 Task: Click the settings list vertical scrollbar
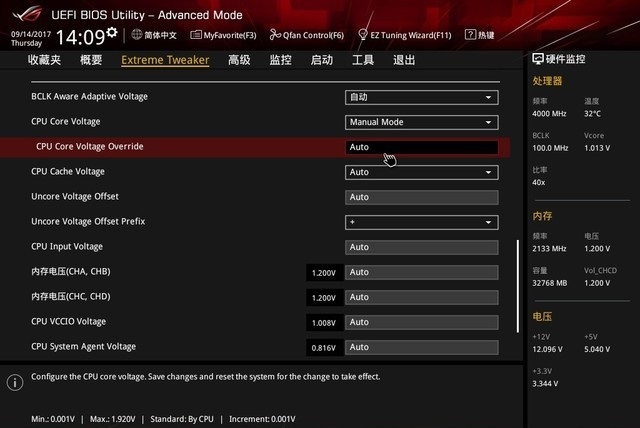tap(517, 285)
